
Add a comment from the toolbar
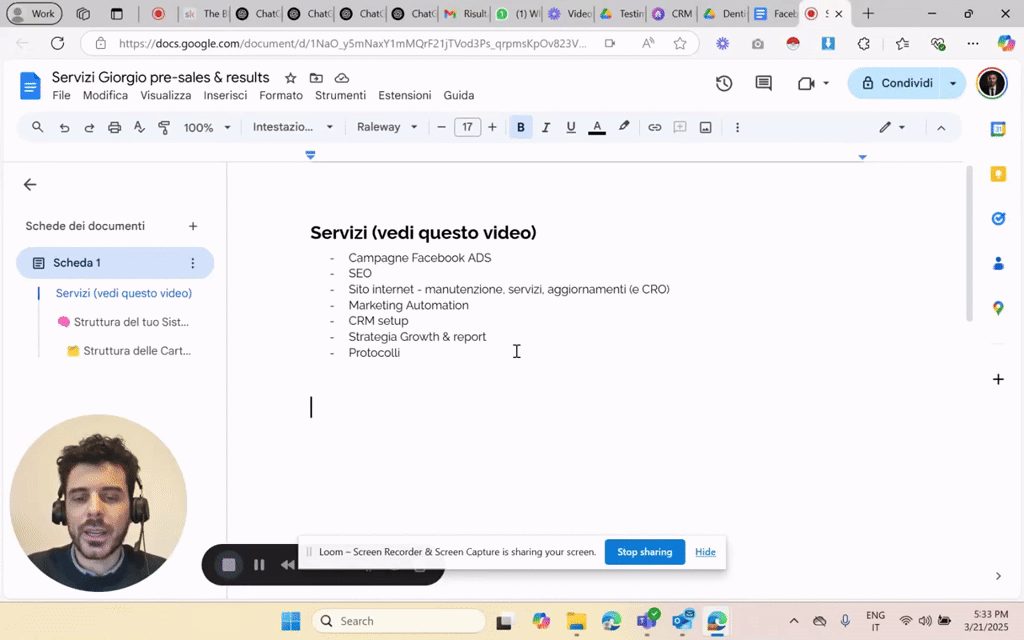coord(680,127)
